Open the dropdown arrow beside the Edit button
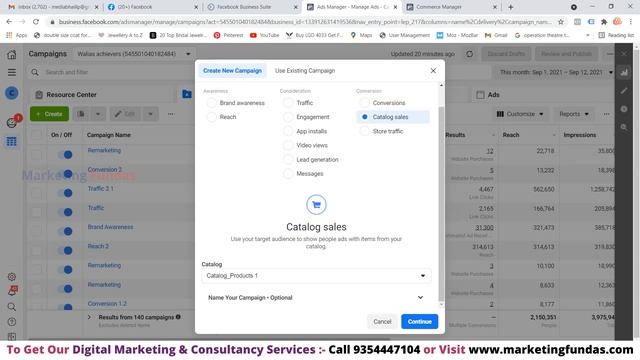640x360 pixels. [x=151, y=114]
